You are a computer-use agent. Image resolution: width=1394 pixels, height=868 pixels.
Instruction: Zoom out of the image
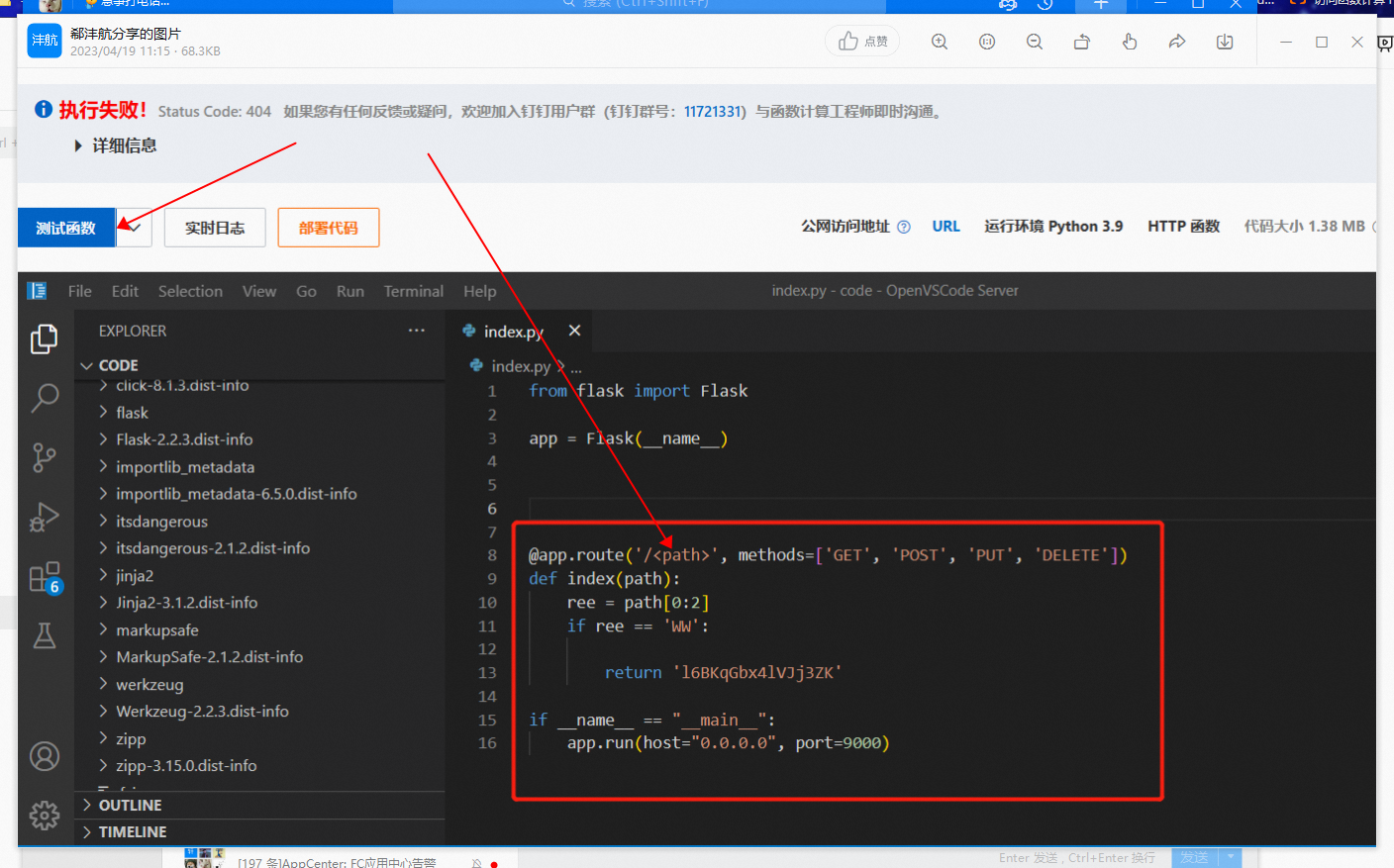tap(1035, 42)
